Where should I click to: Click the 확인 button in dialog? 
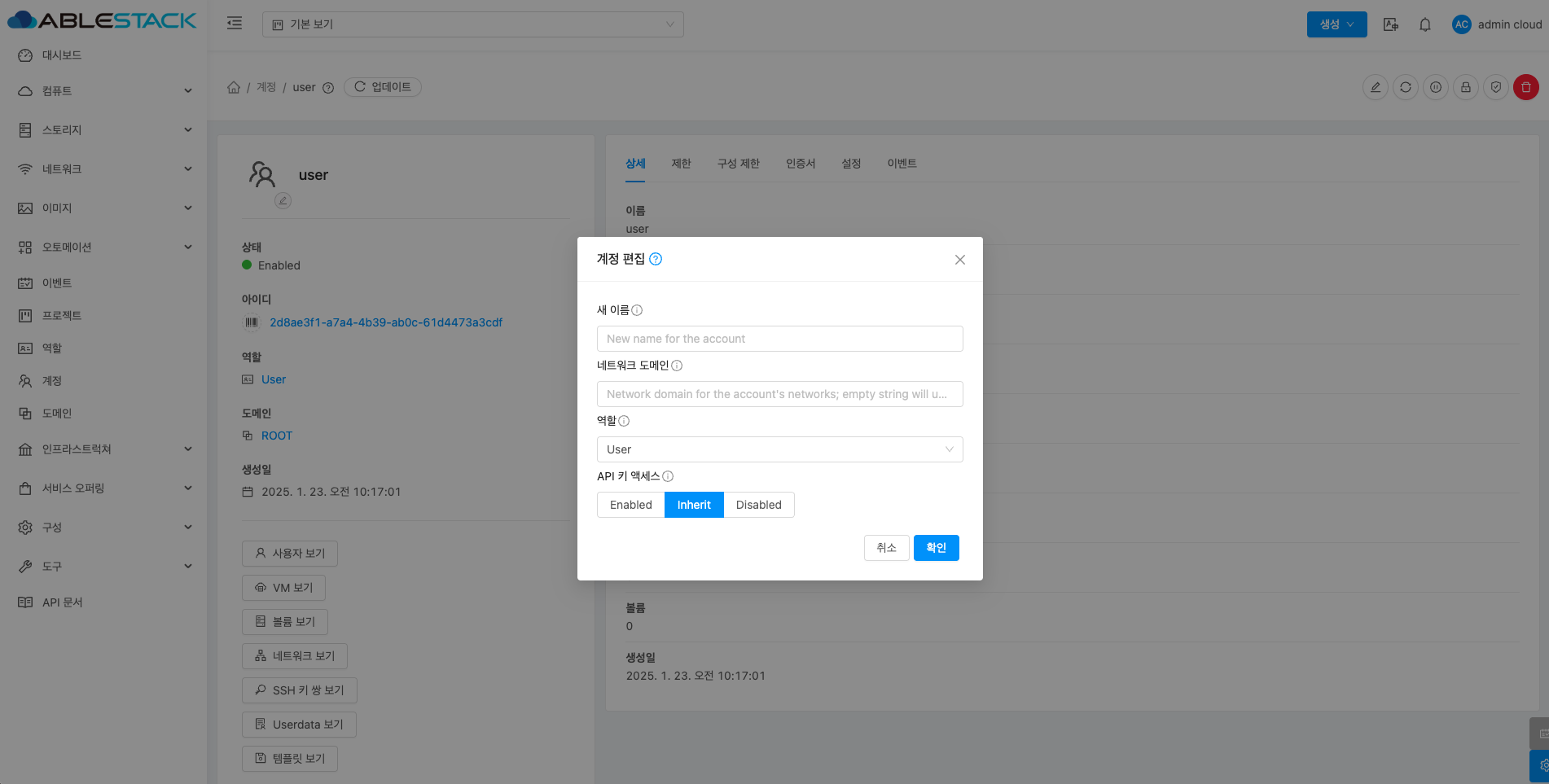(x=936, y=548)
